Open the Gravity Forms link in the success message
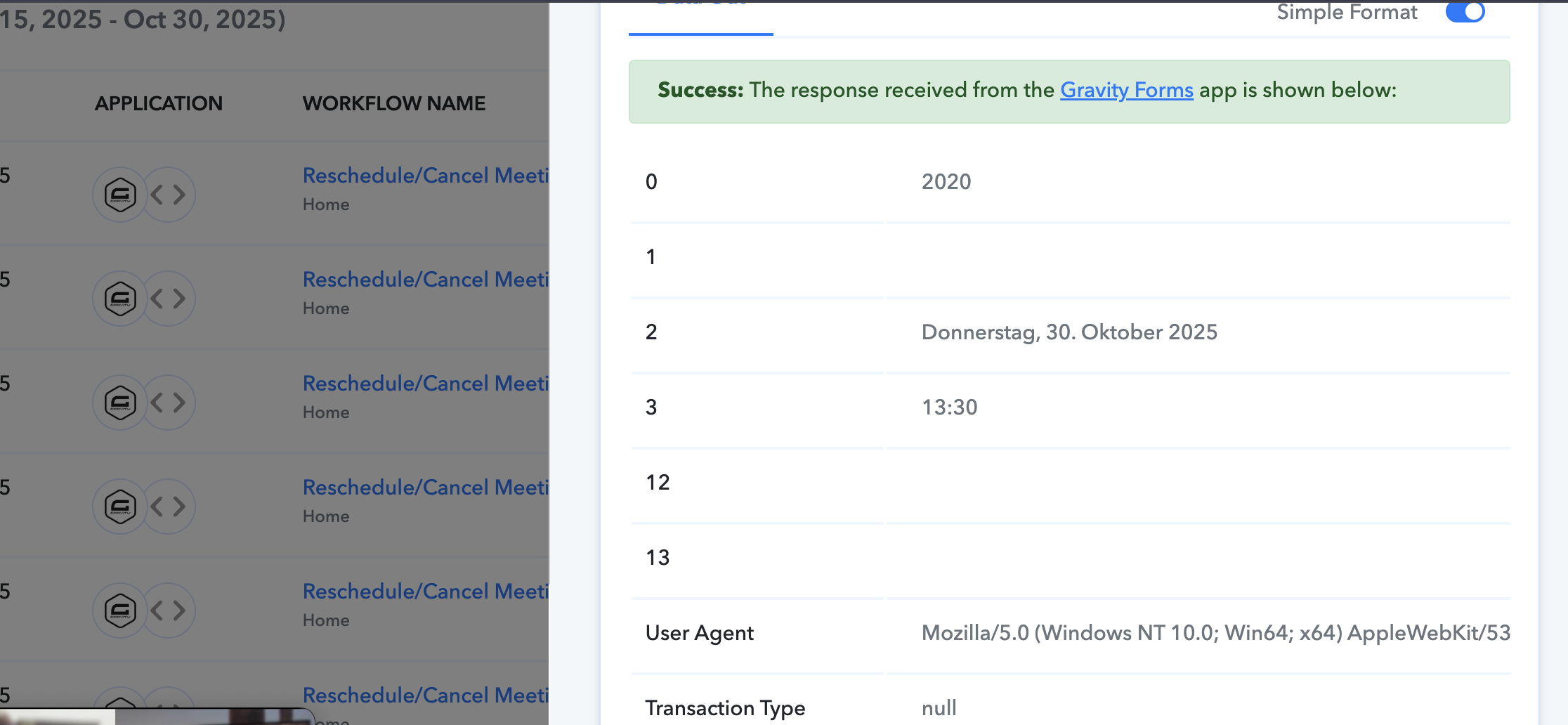Viewport: 1568px width, 725px height. tap(1127, 90)
